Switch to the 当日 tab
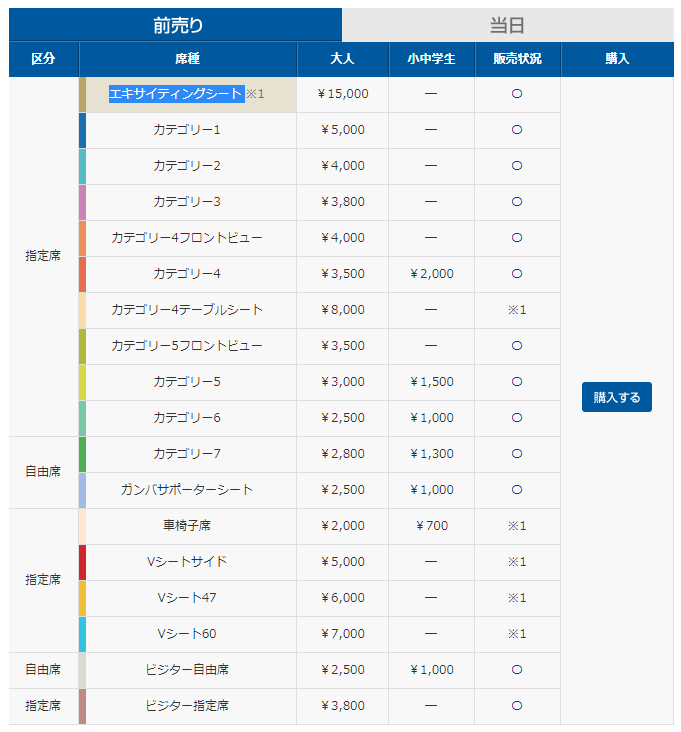Screen dimensions: 681x732 click(x=507, y=25)
